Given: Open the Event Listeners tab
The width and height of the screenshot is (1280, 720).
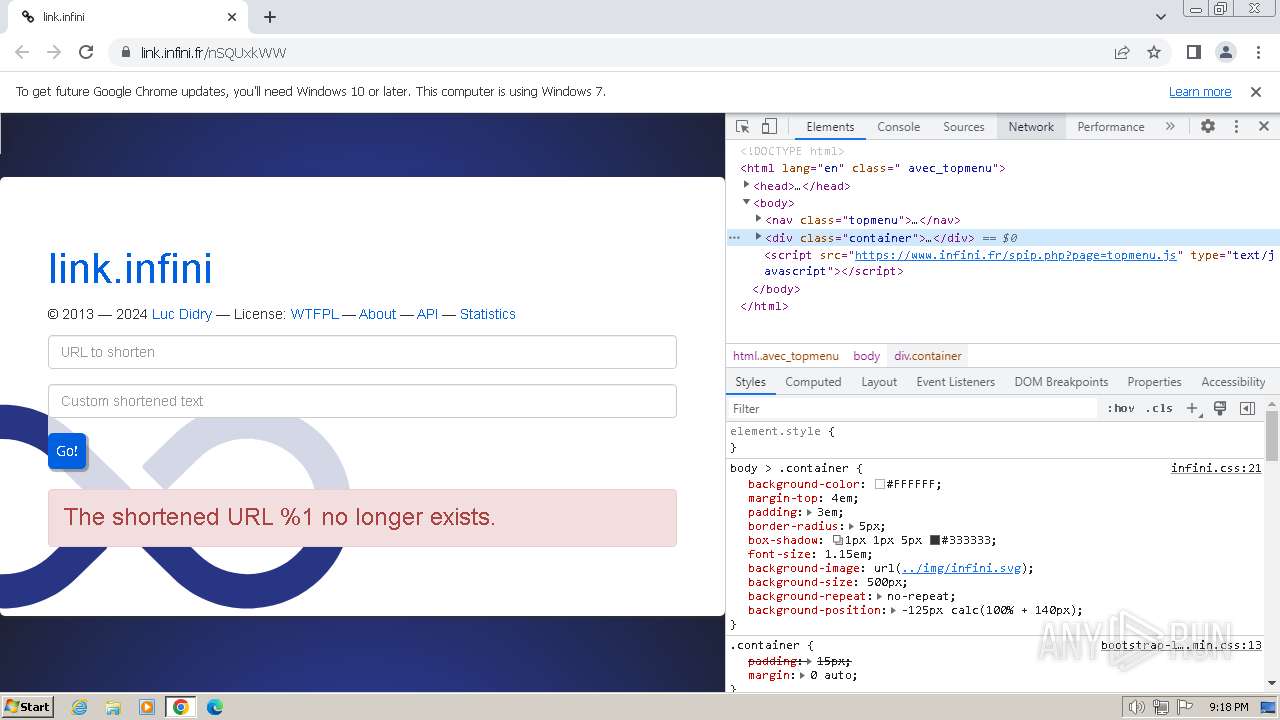Looking at the screenshot, I should (955, 382).
